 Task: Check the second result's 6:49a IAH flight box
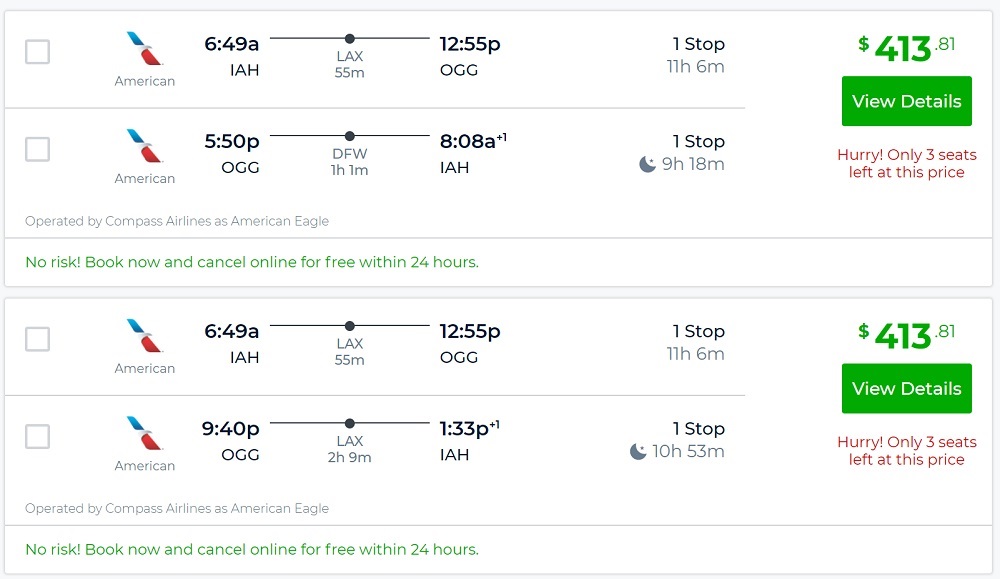coord(37,339)
